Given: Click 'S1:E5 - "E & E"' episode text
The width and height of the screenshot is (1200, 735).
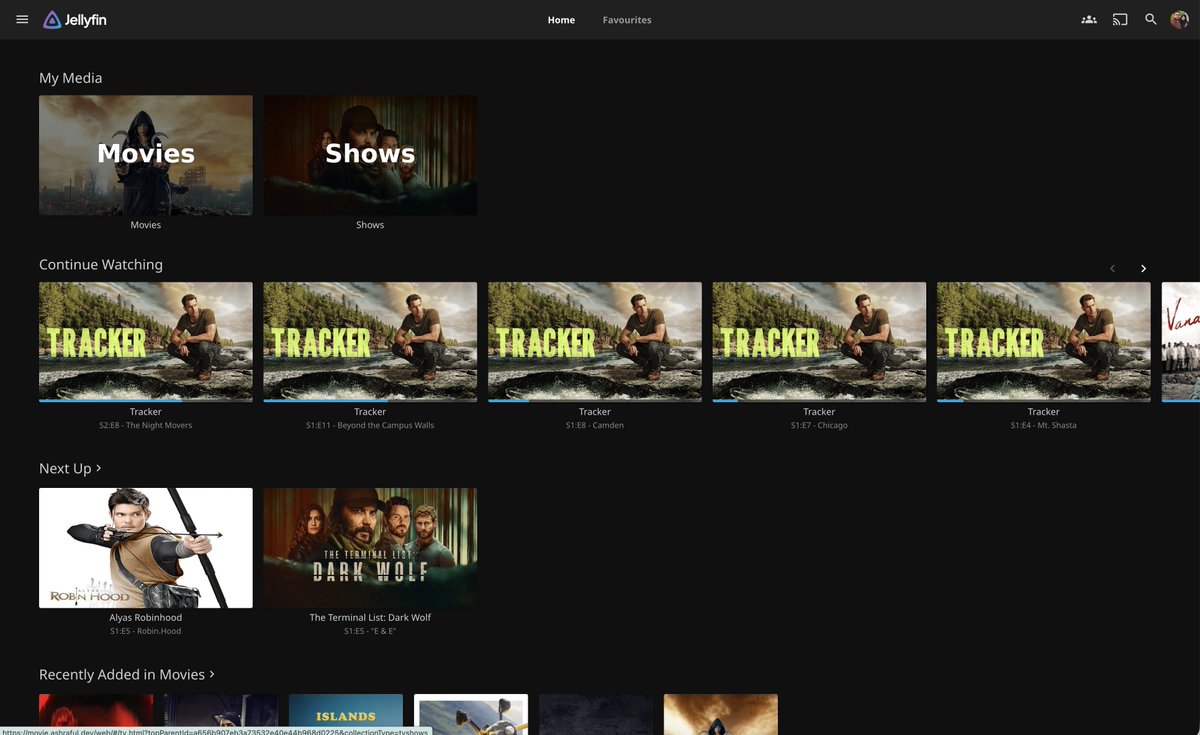Looking at the screenshot, I should [x=370, y=631].
